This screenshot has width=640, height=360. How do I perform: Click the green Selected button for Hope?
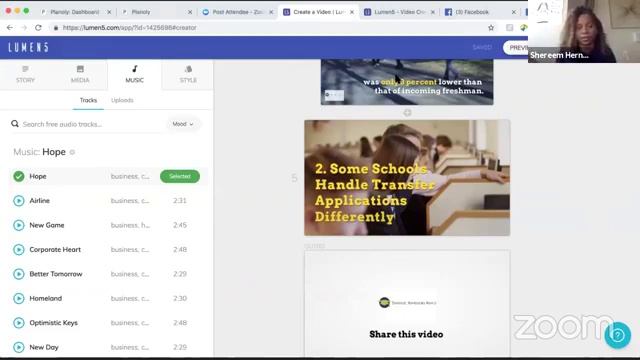180,176
